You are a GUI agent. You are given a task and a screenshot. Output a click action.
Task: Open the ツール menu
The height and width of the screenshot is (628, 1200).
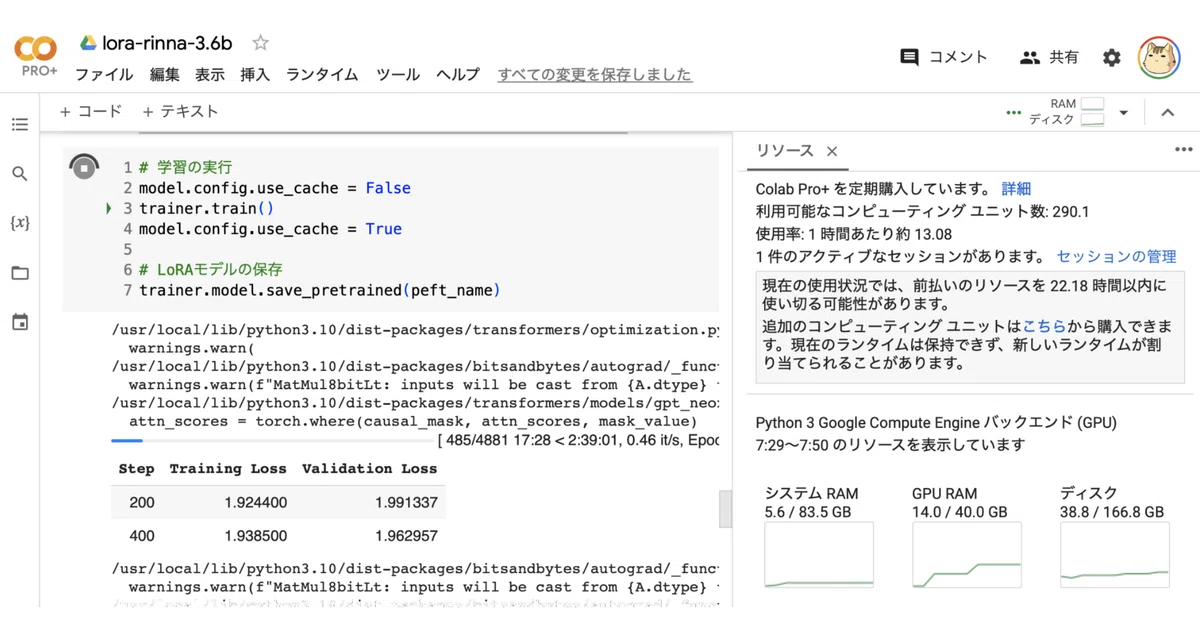coord(398,75)
